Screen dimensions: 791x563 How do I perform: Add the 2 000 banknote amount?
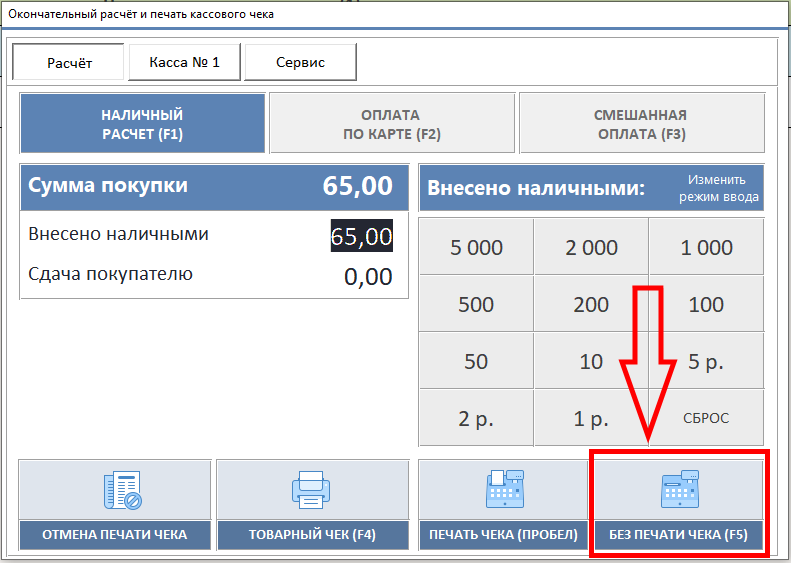click(591, 248)
